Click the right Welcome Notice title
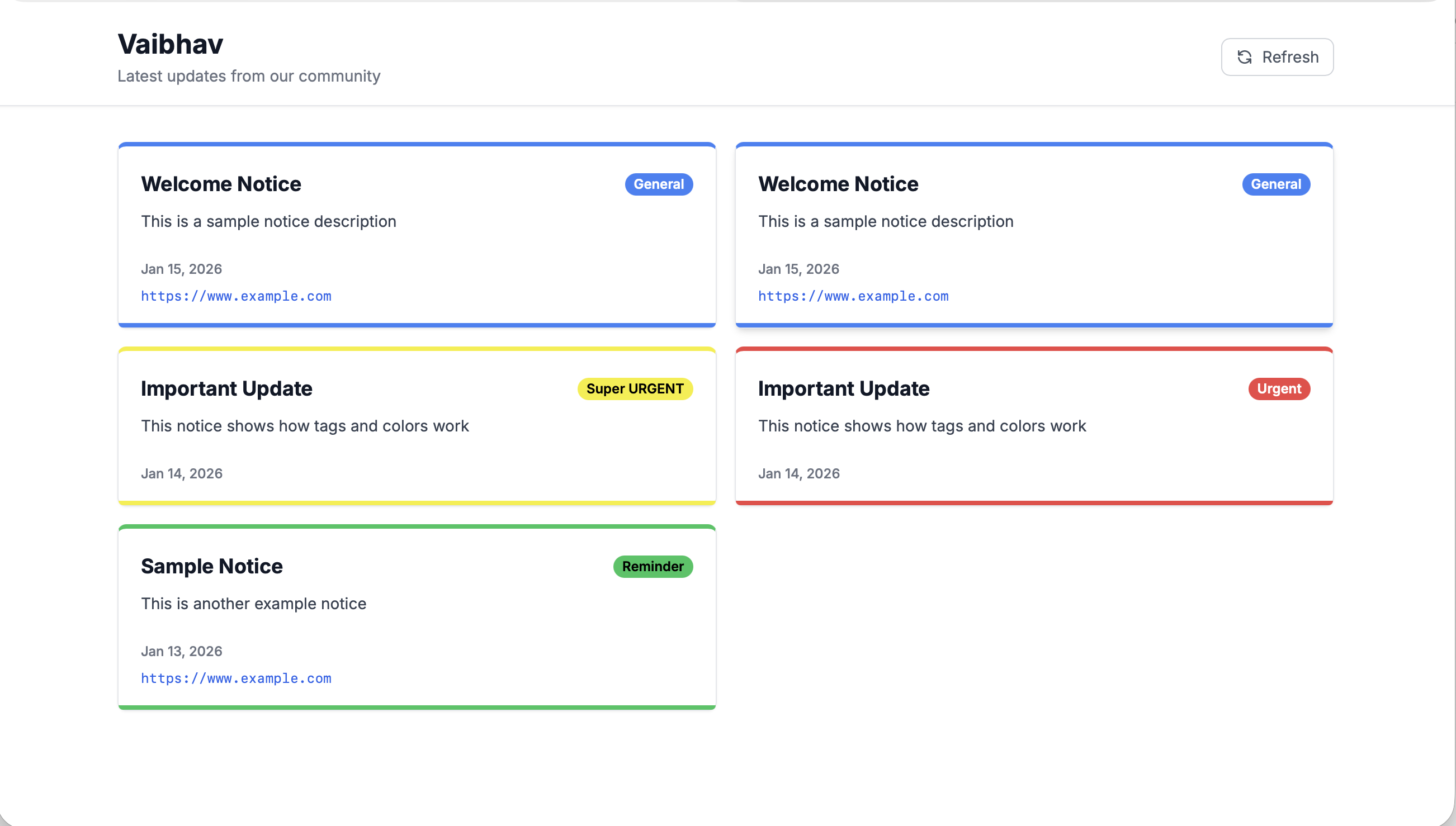Image resolution: width=1456 pixels, height=826 pixels. (838, 184)
